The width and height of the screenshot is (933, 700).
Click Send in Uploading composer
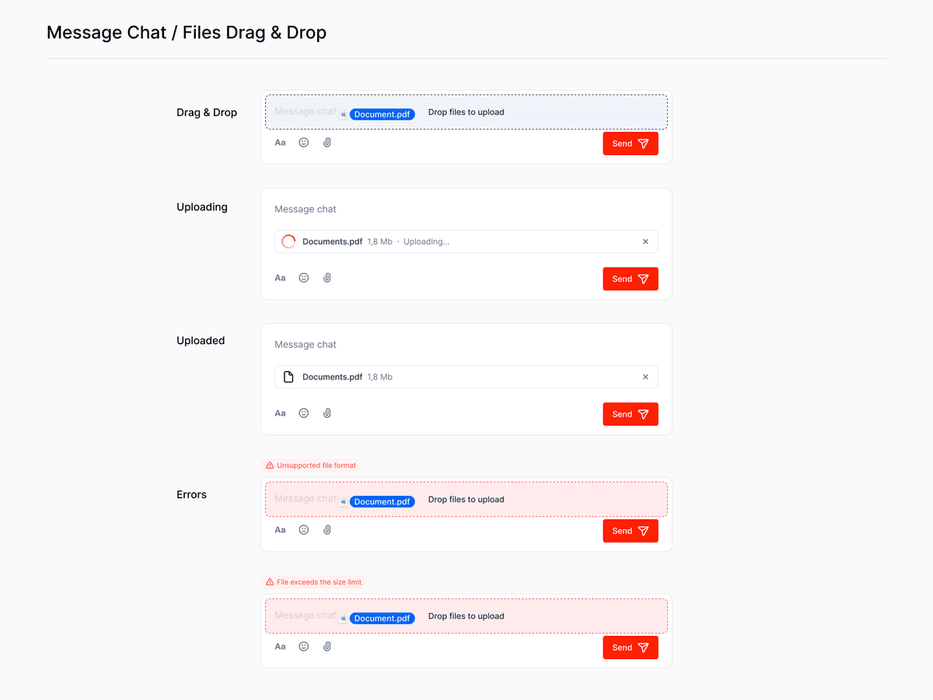[x=630, y=279]
